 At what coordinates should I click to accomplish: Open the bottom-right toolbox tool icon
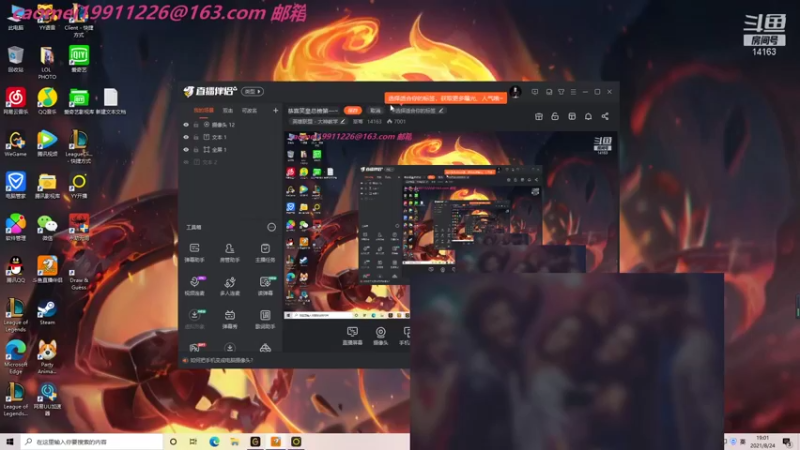265,348
